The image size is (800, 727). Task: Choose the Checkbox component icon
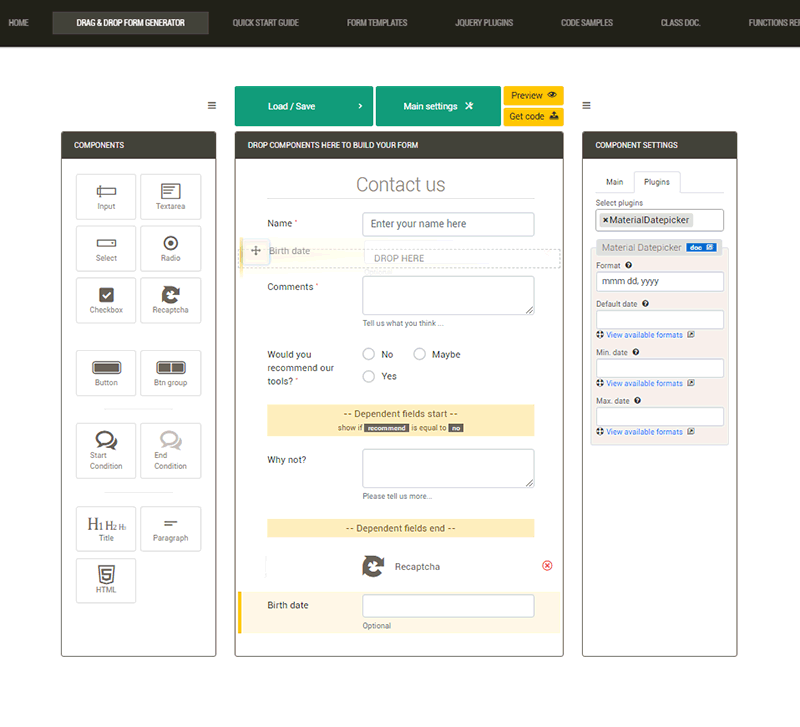[106, 300]
